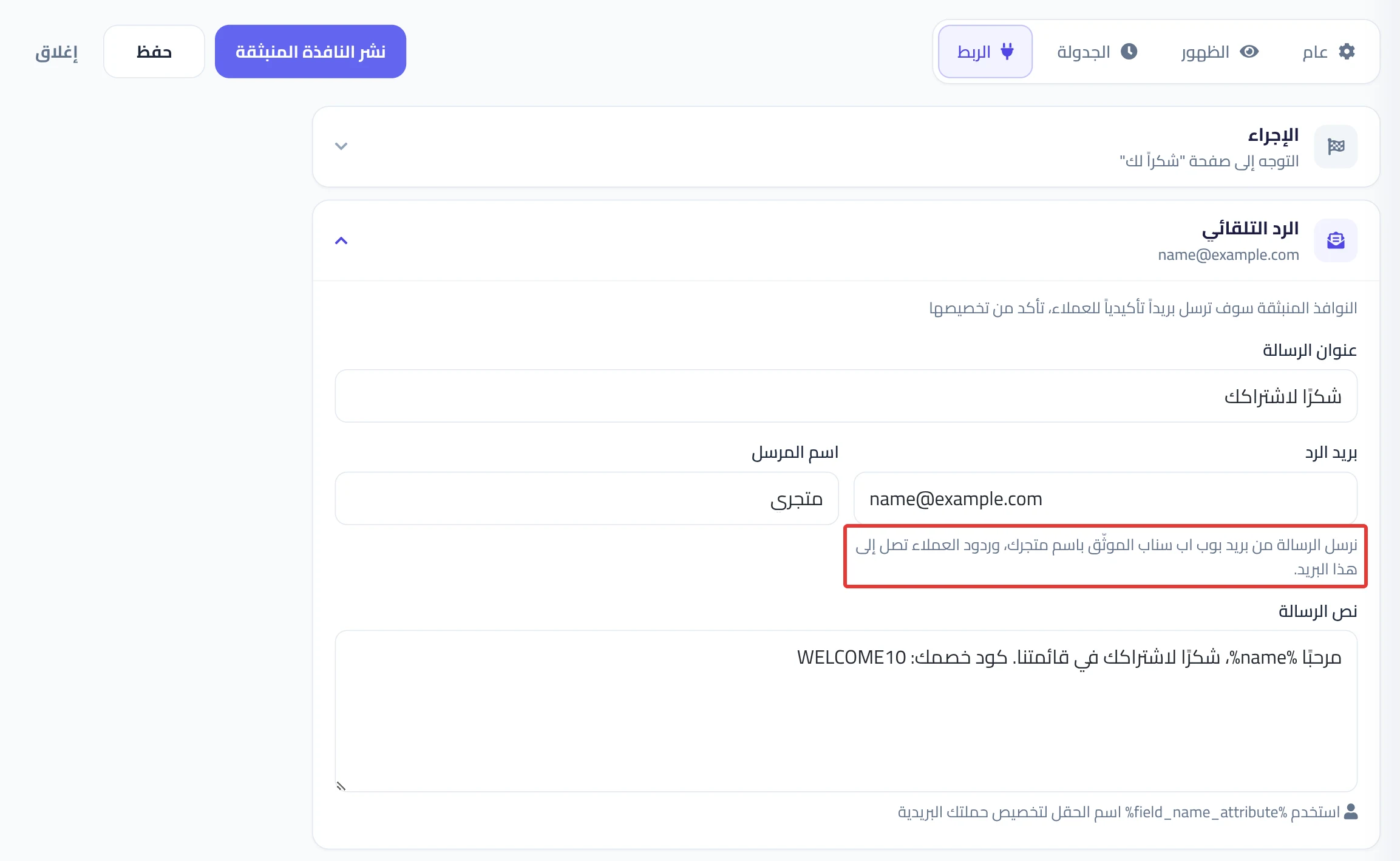
Task: Click the اسم المرسل label
Action: (795, 453)
